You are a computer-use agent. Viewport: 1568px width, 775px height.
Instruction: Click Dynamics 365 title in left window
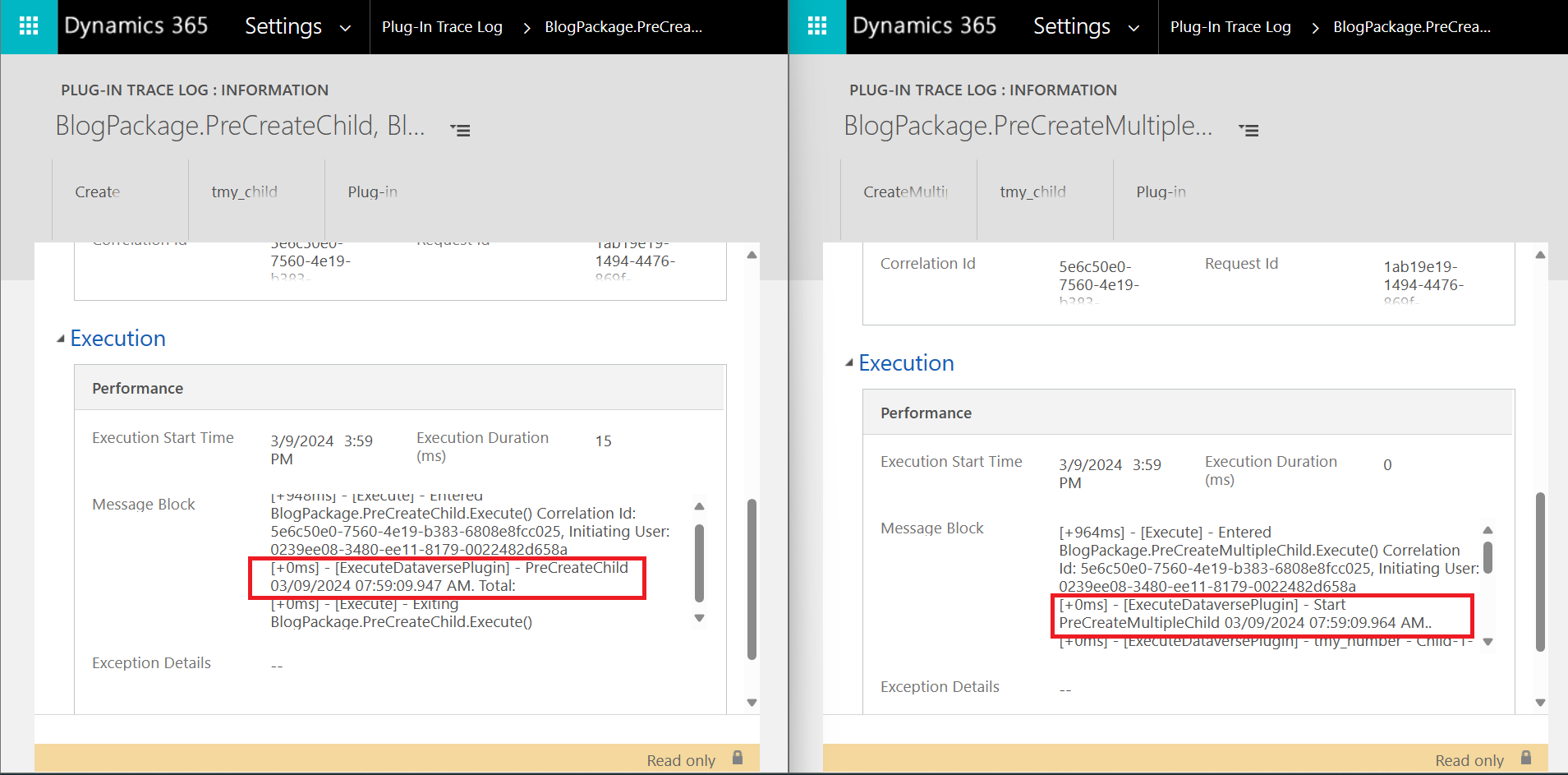click(136, 26)
